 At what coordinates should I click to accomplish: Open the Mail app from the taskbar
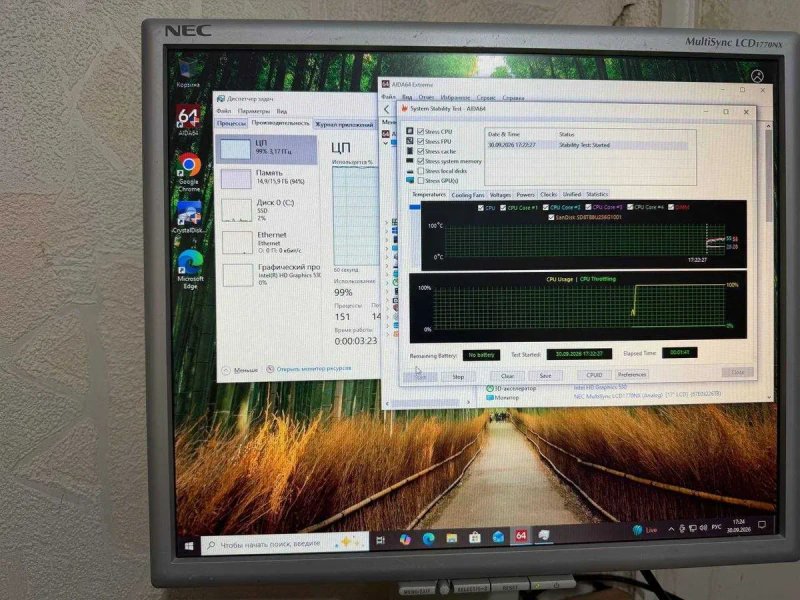click(498, 537)
